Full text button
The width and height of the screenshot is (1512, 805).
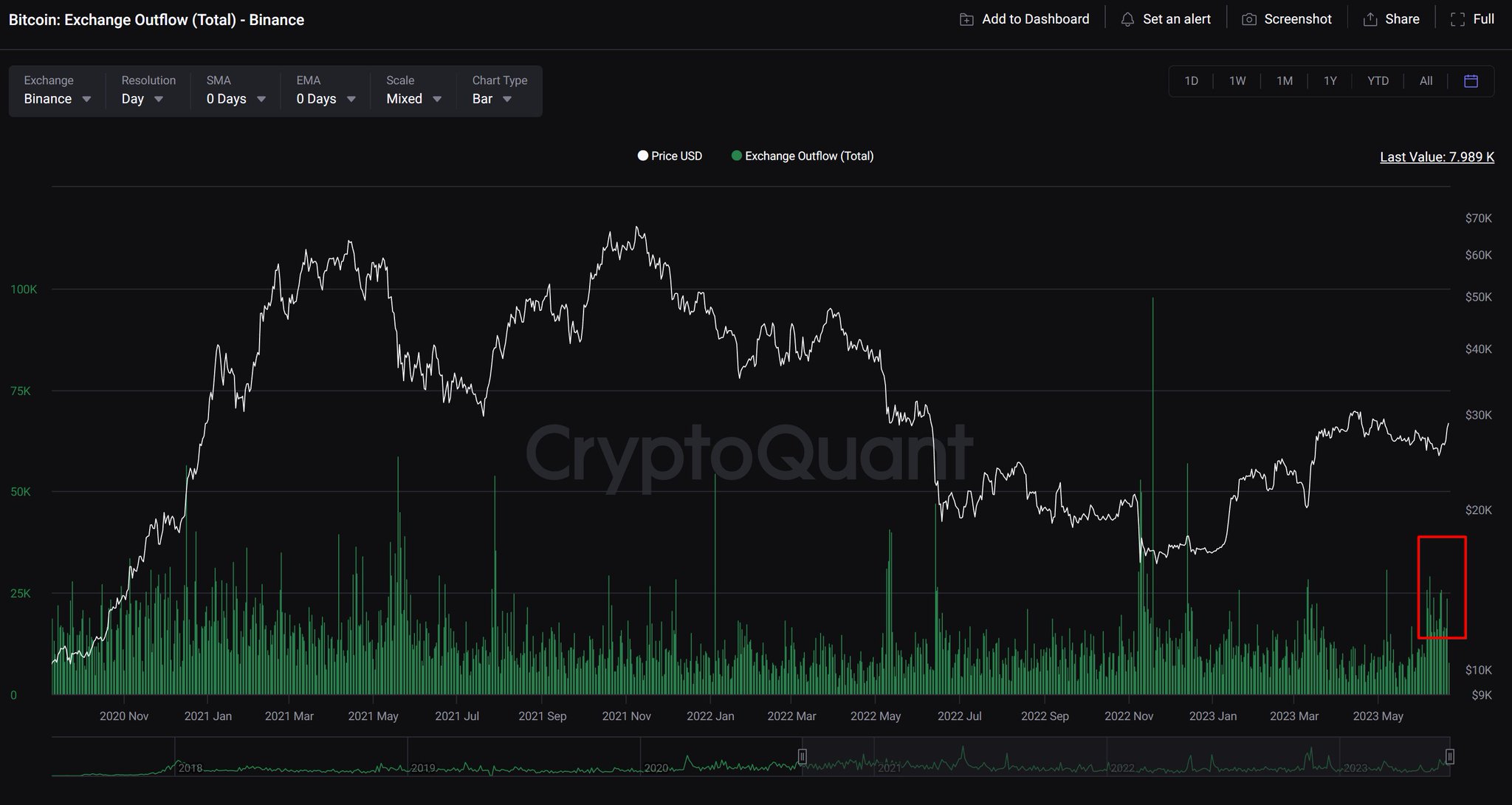click(1483, 19)
